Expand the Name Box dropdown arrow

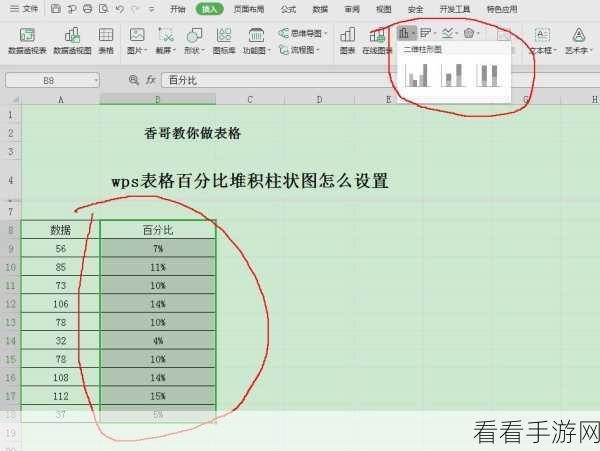click(x=96, y=80)
